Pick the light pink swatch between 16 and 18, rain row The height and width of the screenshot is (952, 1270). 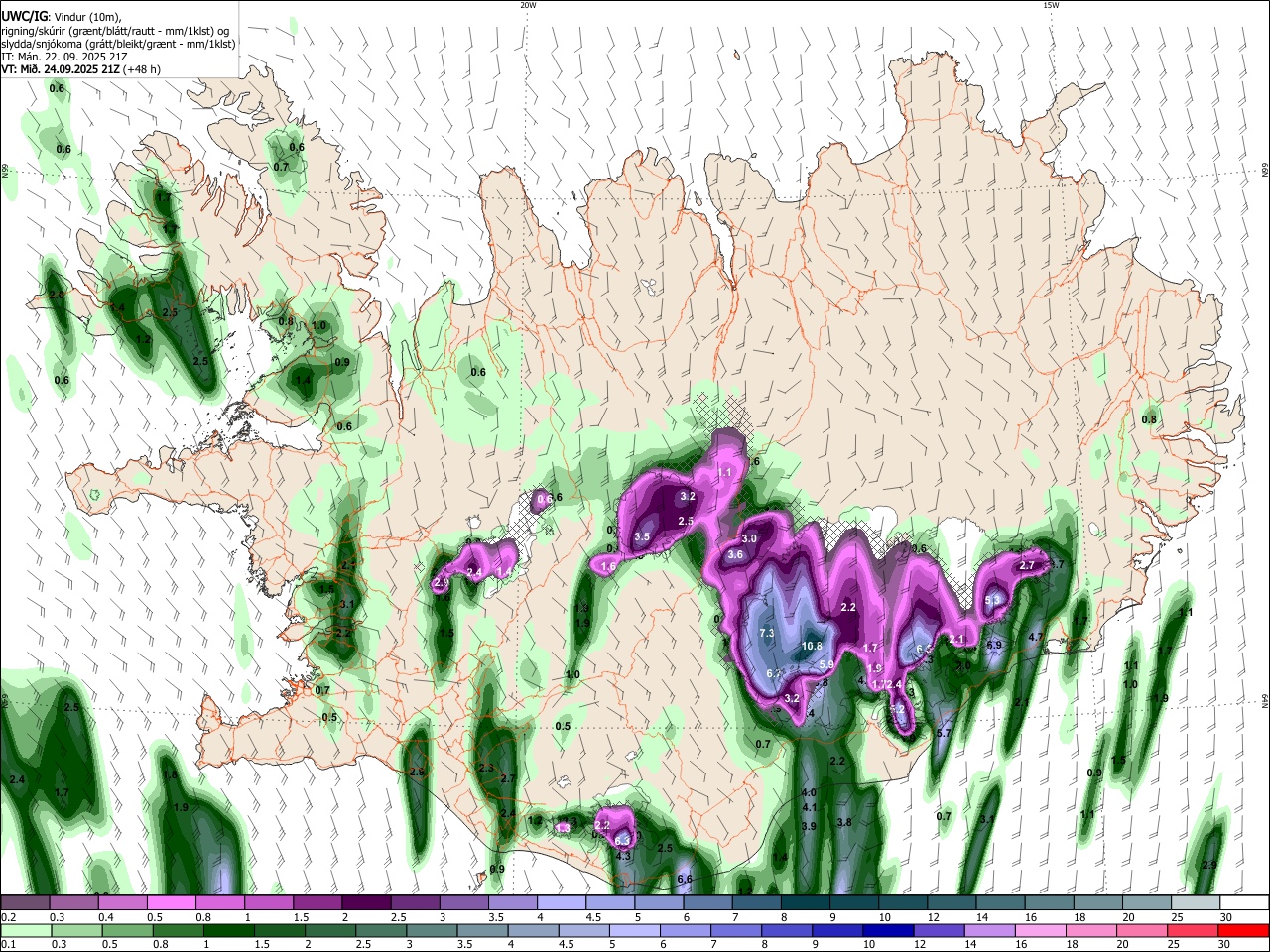(1040, 930)
